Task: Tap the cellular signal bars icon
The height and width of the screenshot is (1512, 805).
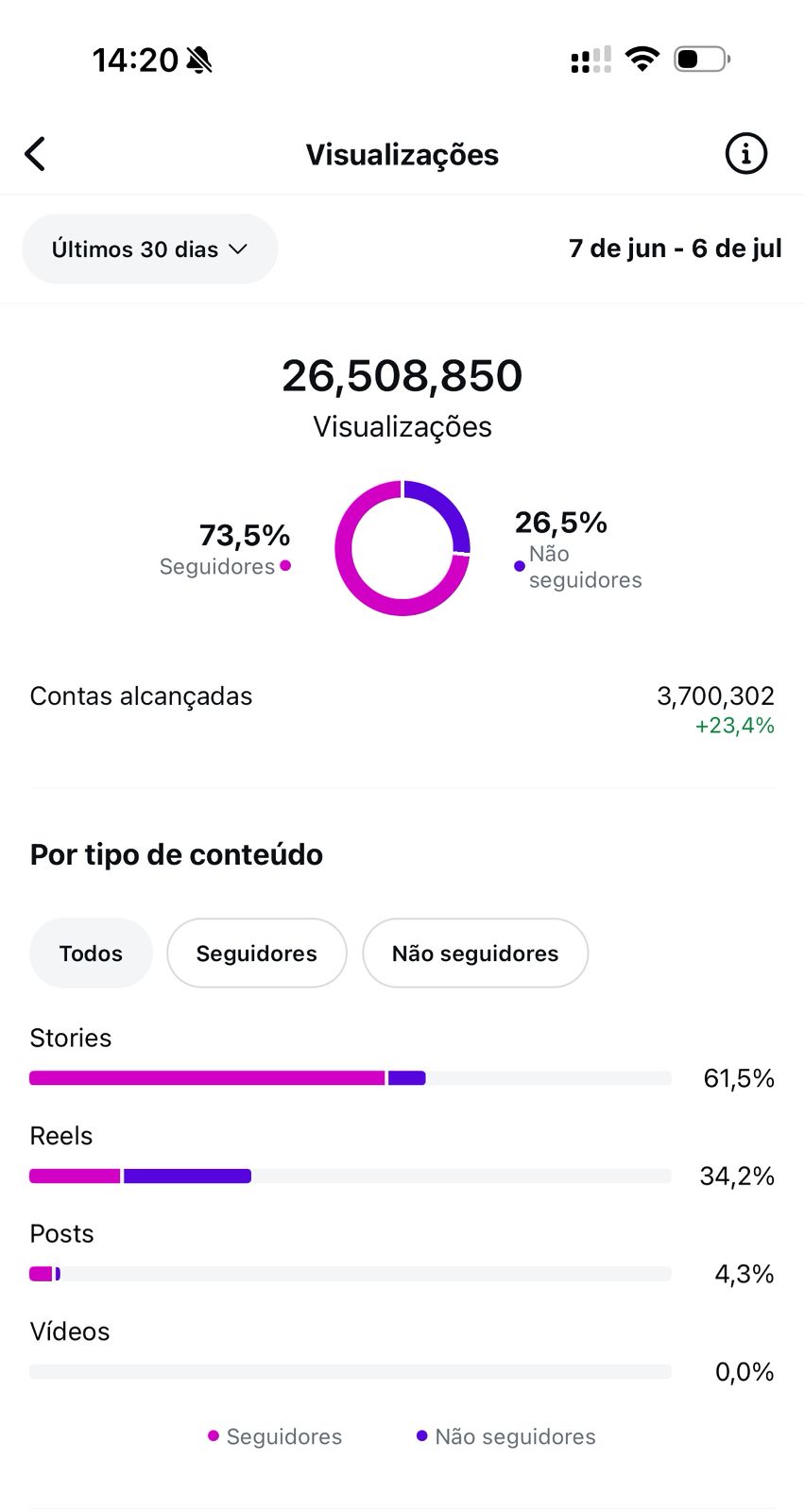Action: pyautogui.click(x=591, y=60)
